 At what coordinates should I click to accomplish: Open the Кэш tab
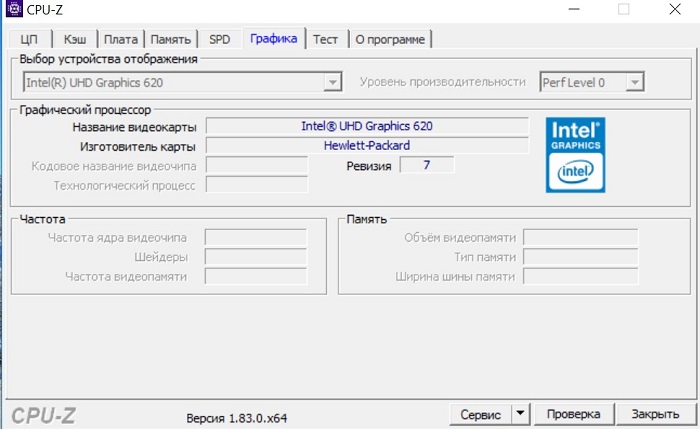pos(75,39)
